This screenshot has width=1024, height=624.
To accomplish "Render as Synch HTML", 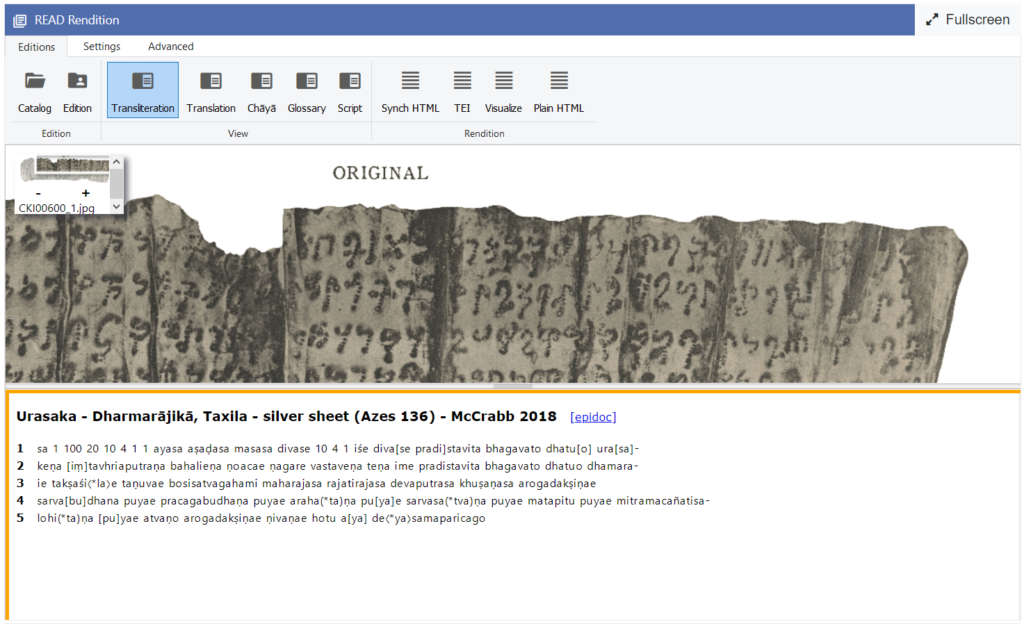I will click(x=410, y=90).
